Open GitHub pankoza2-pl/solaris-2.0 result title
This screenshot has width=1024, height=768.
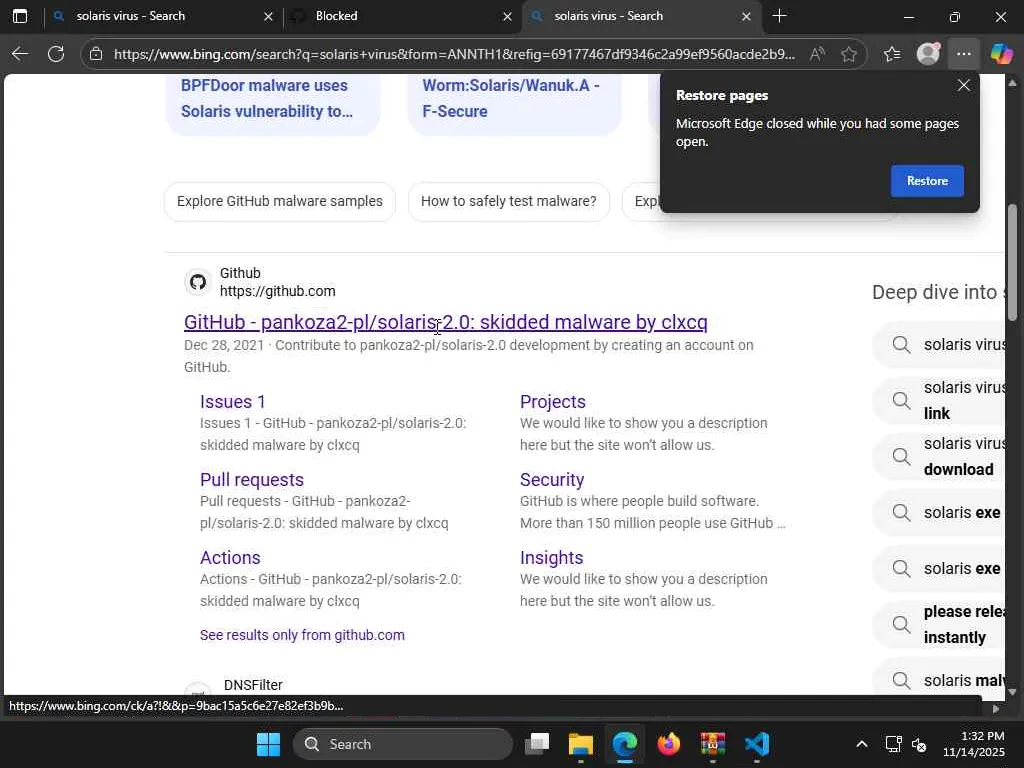(445, 322)
